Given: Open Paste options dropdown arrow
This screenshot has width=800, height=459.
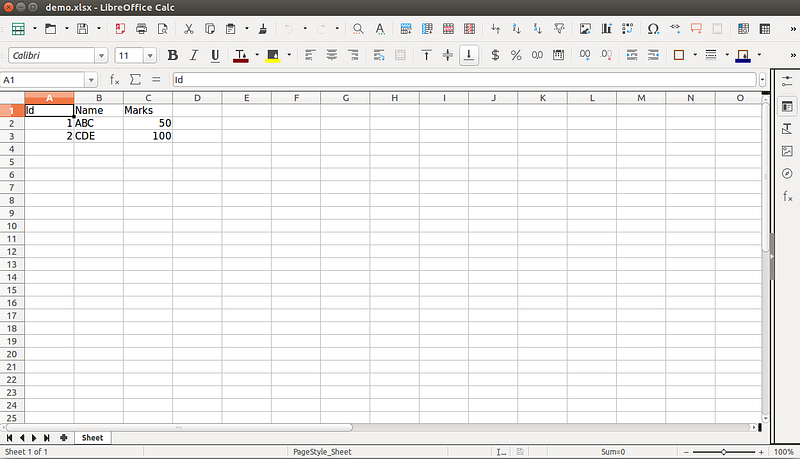Looking at the screenshot, I should (x=246, y=29).
